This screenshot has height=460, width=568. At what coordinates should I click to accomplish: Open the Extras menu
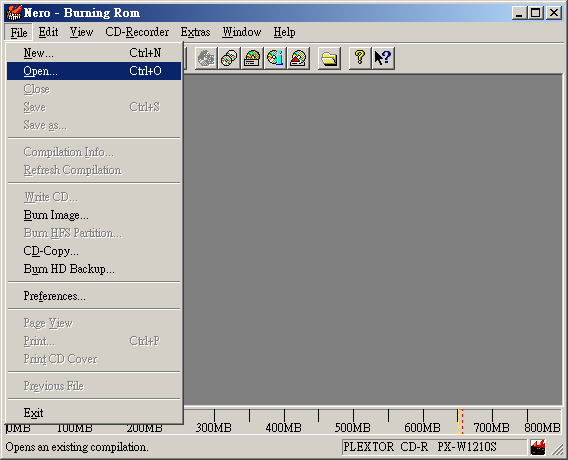coord(196,32)
